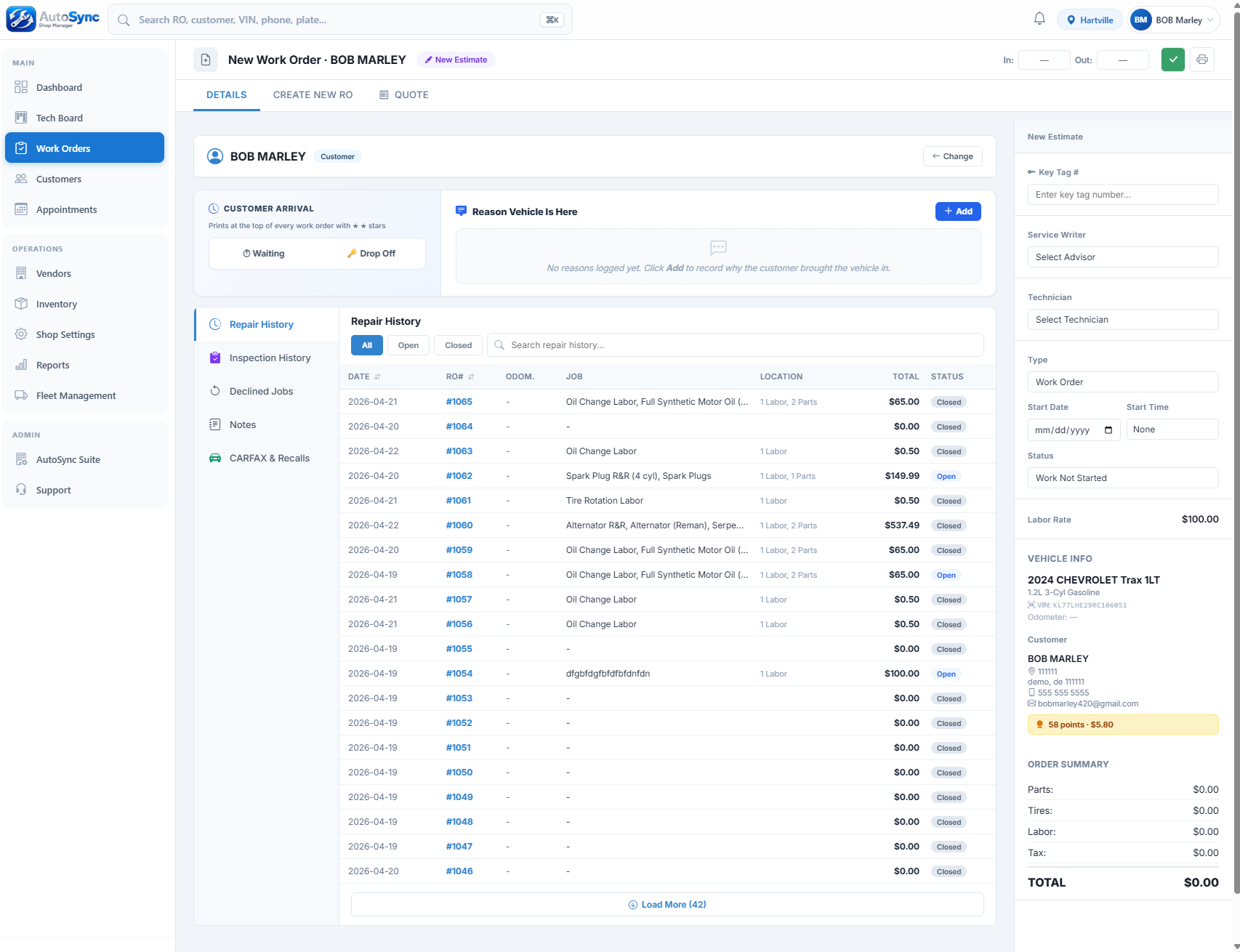Click Add to log a reason
1240x952 pixels.
pos(958,211)
